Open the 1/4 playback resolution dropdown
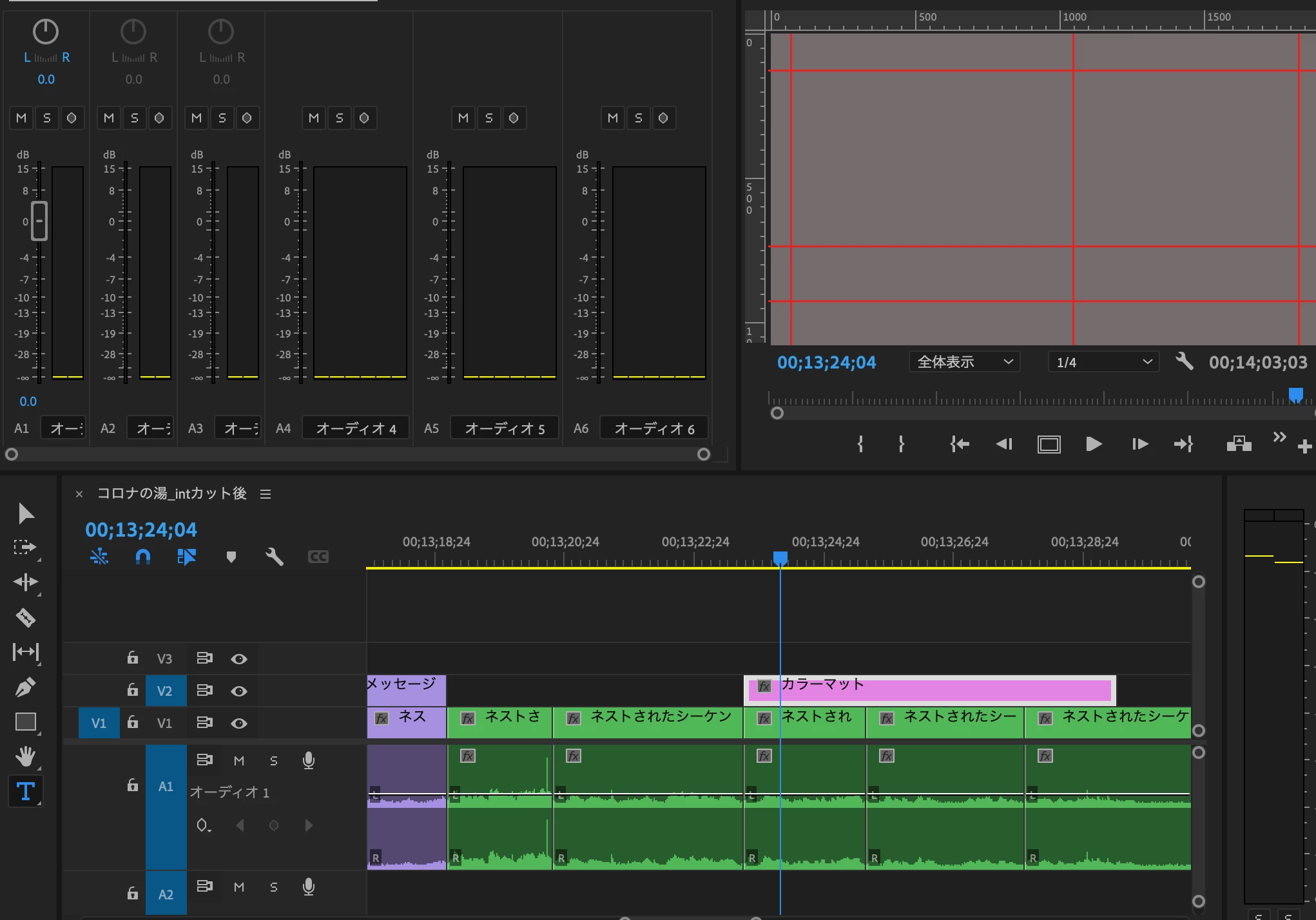 coord(1103,362)
